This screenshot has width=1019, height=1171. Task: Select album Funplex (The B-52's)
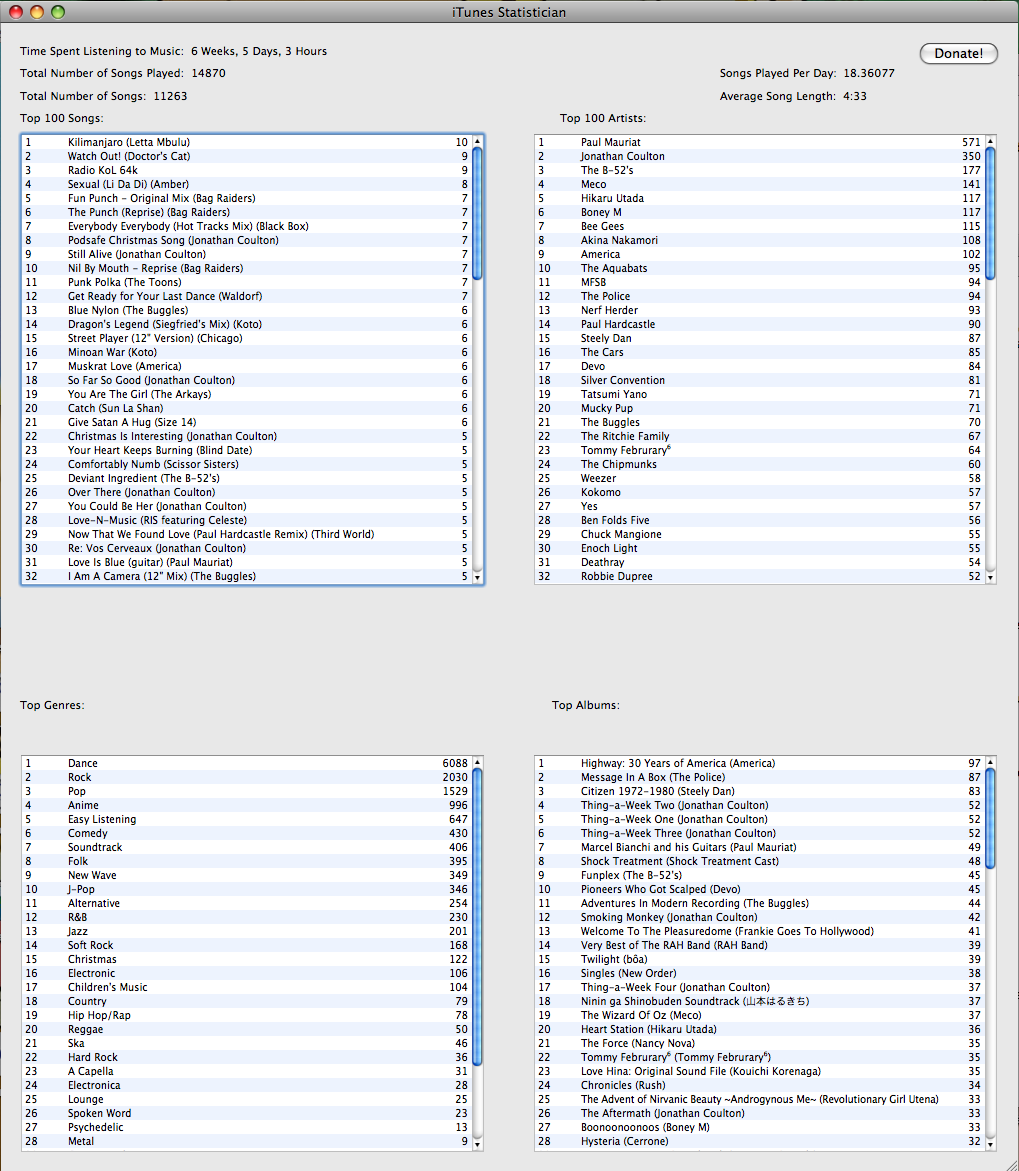[760, 875]
